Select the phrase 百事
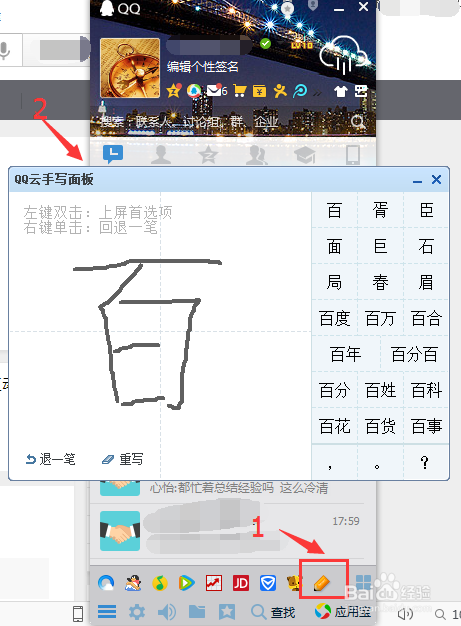Image resolution: width=461 pixels, height=626 pixels. (x=426, y=426)
